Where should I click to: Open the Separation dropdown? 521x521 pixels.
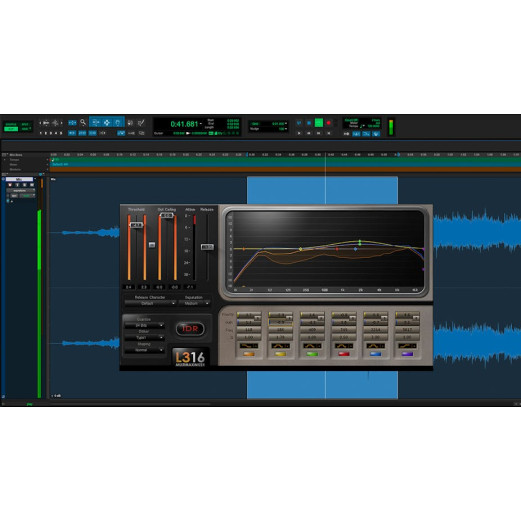pyautogui.click(x=195, y=303)
